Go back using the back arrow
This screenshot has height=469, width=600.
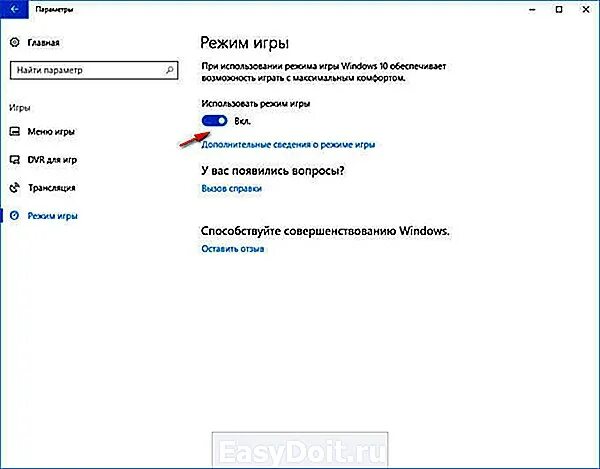coord(14,9)
